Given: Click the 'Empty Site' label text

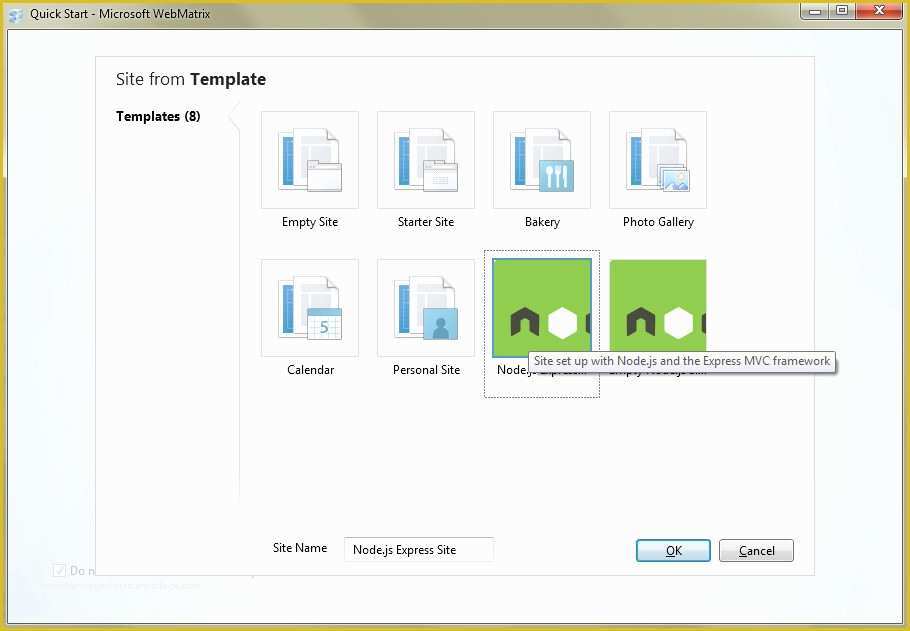Looking at the screenshot, I should [310, 222].
